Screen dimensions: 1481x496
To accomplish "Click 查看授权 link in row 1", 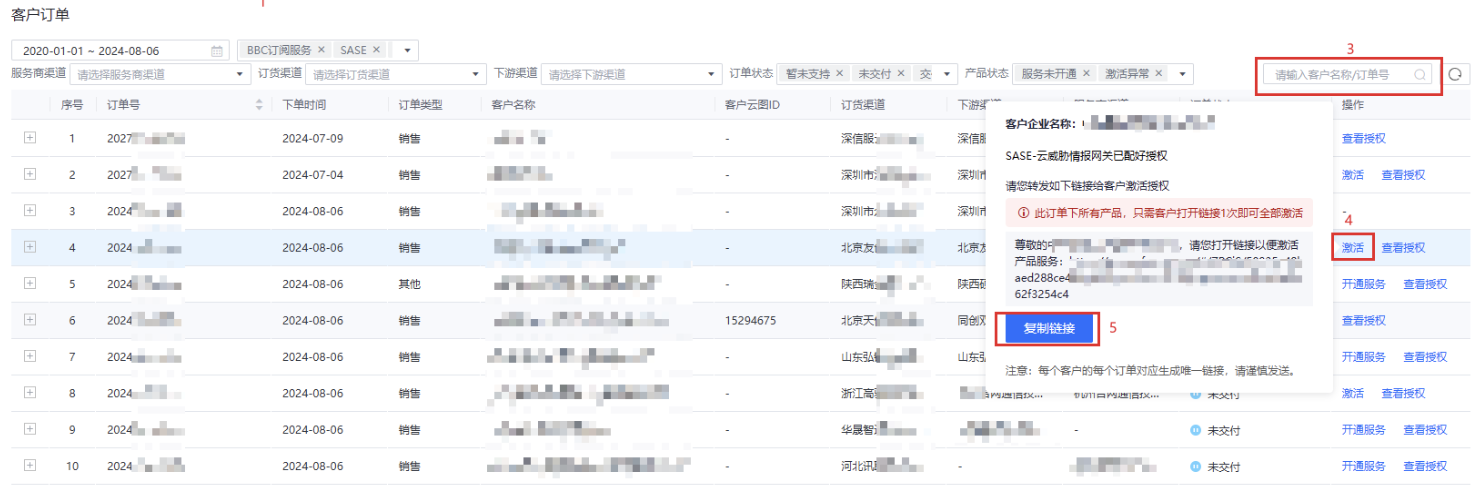I will [1363, 138].
